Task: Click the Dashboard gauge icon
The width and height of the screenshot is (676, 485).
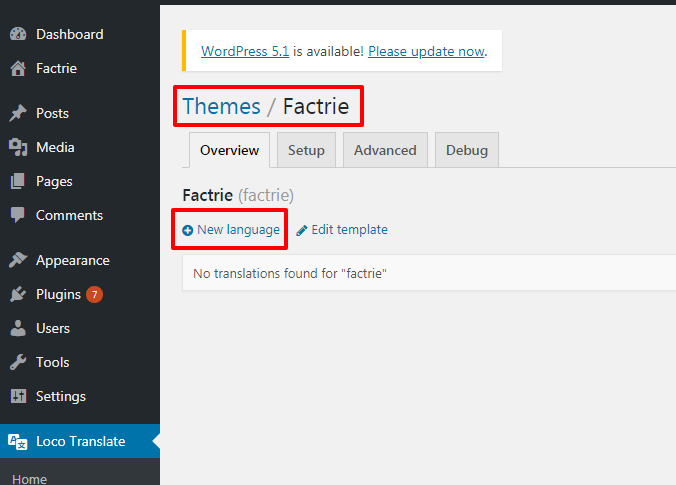Action: [17, 34]
